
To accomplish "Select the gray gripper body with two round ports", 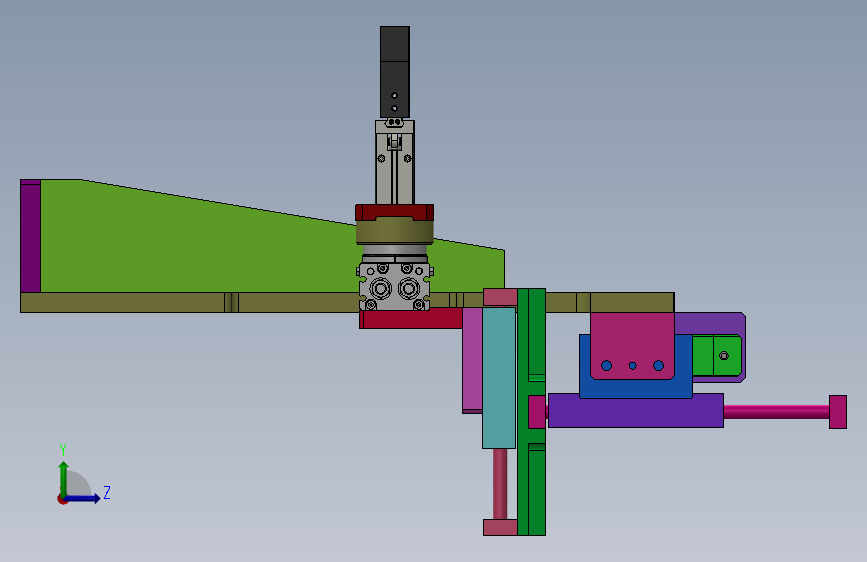I will pos(395,287).
